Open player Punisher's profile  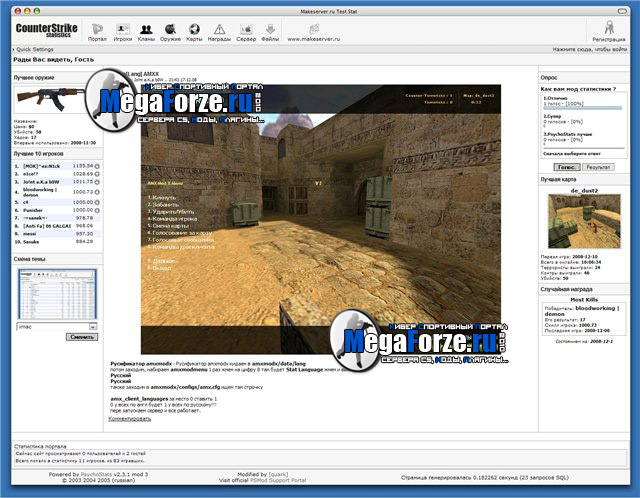(x=33, y=210)
